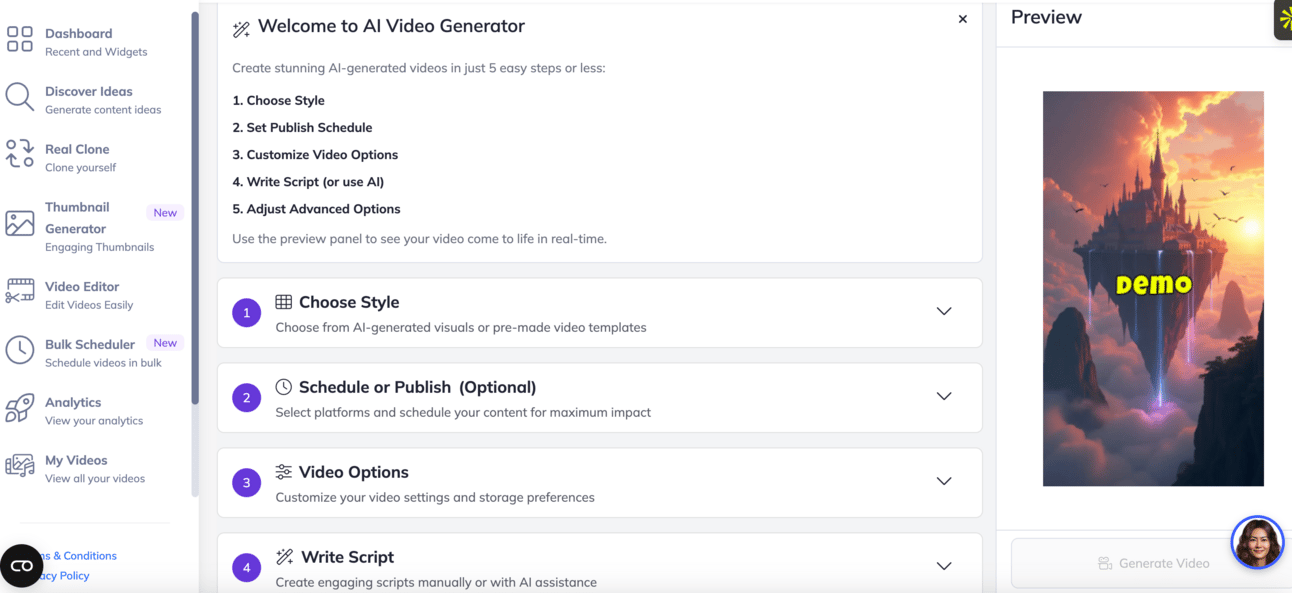
Task: Click the '3. Customize Video Options' list step
Action: 315,154
